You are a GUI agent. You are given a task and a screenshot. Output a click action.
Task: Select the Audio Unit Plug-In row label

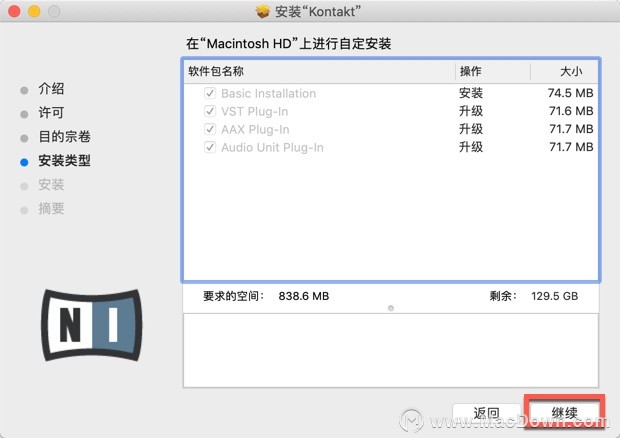pos(272,148)
